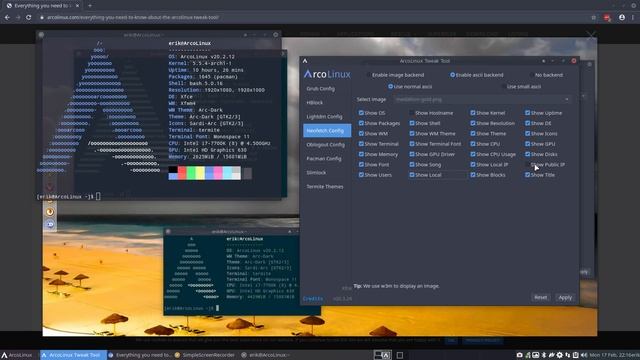640x360 pixels.
Task: Select the first workspace in the pager
Action: click(383, 355)
